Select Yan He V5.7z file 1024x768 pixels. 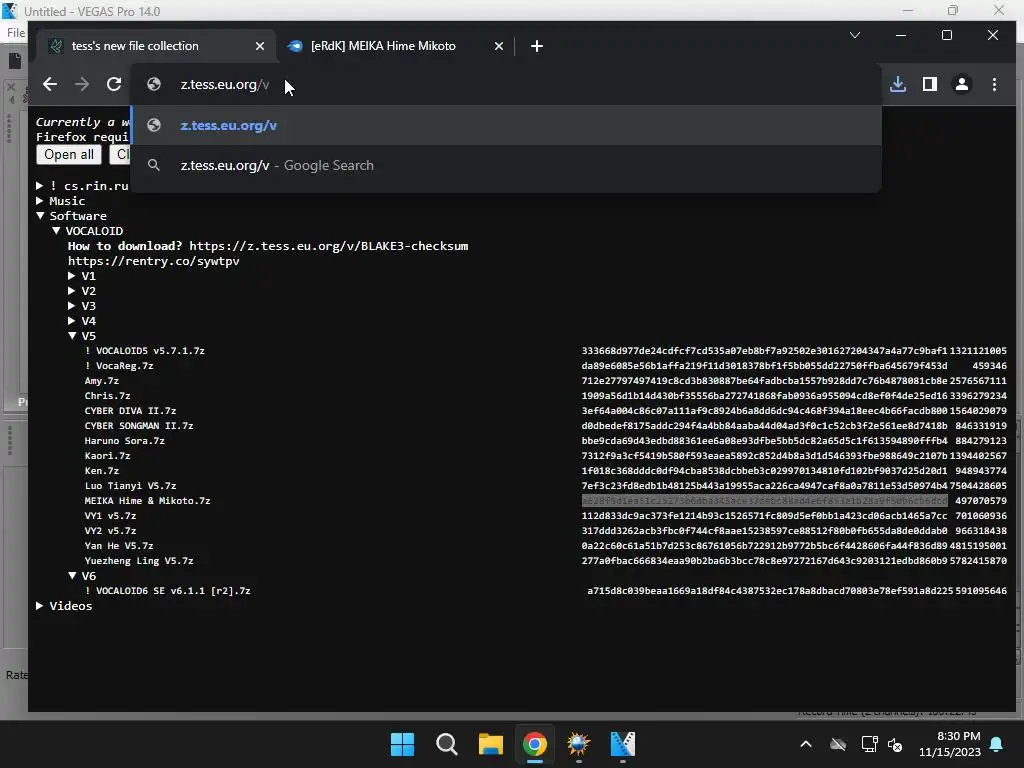pos(119,547)
